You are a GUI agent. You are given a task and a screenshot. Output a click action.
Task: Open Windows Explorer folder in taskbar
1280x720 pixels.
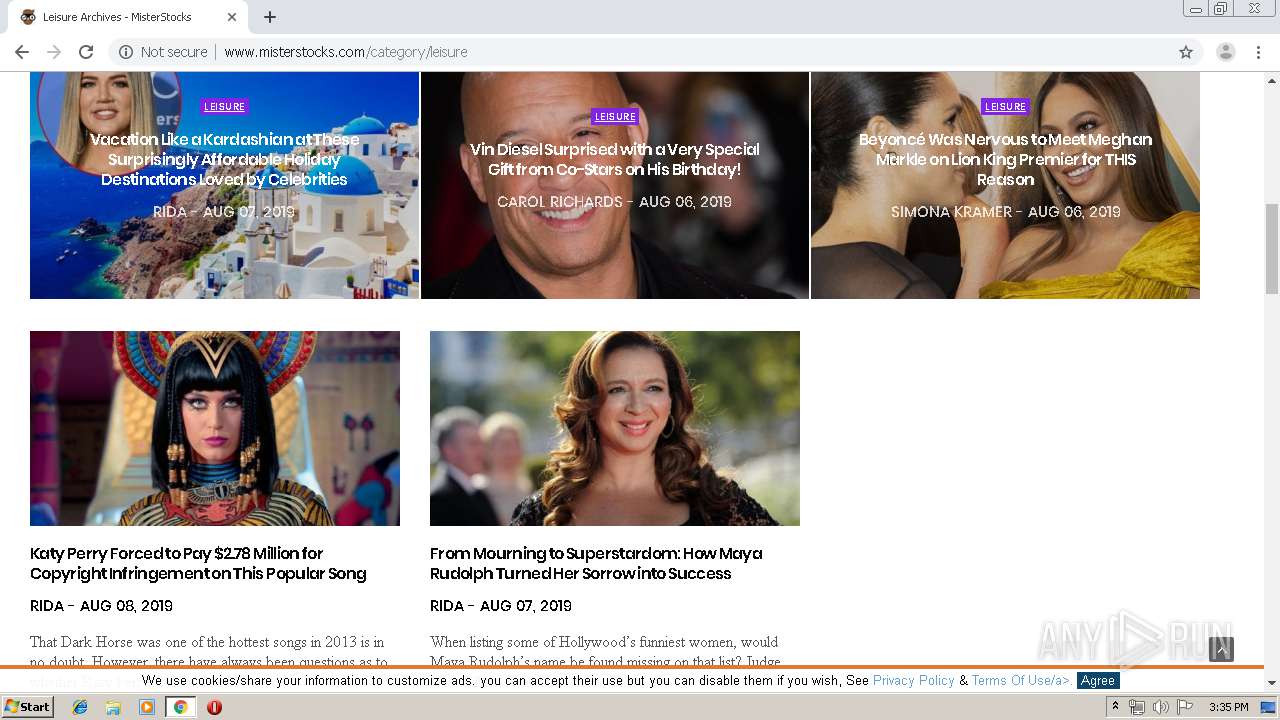(113, 707)
